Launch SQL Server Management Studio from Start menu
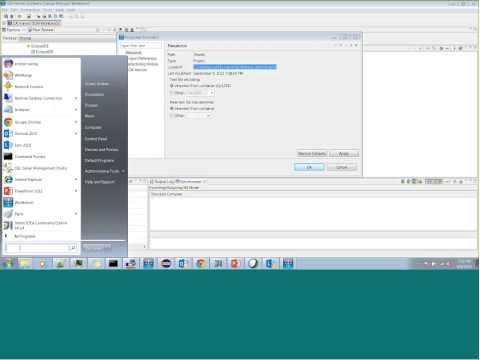The image size is (480, 360). (x=41, y=168)
